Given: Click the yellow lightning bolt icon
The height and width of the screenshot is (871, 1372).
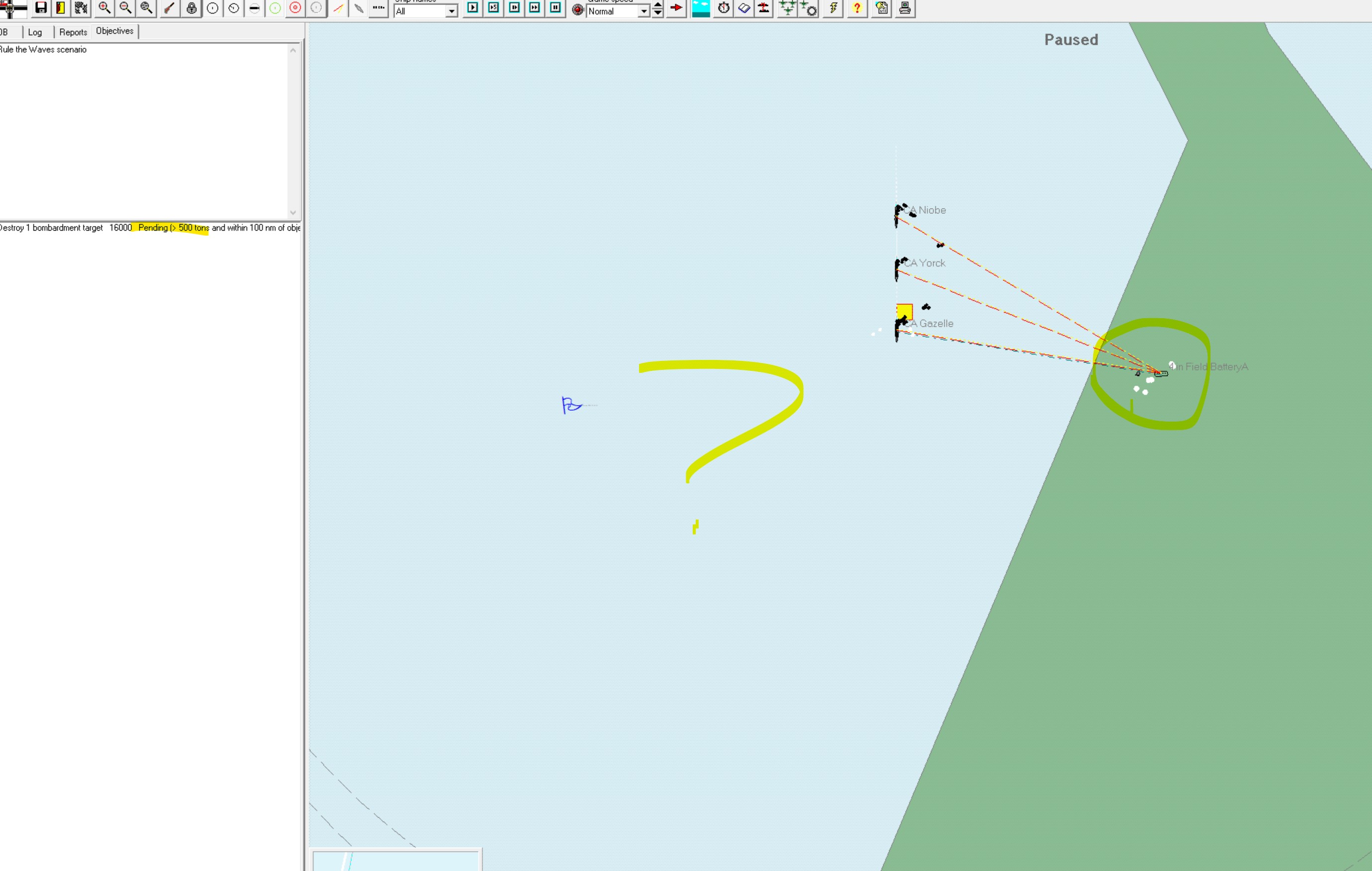Looking at the screenshot, I should (x=833, y=8).
